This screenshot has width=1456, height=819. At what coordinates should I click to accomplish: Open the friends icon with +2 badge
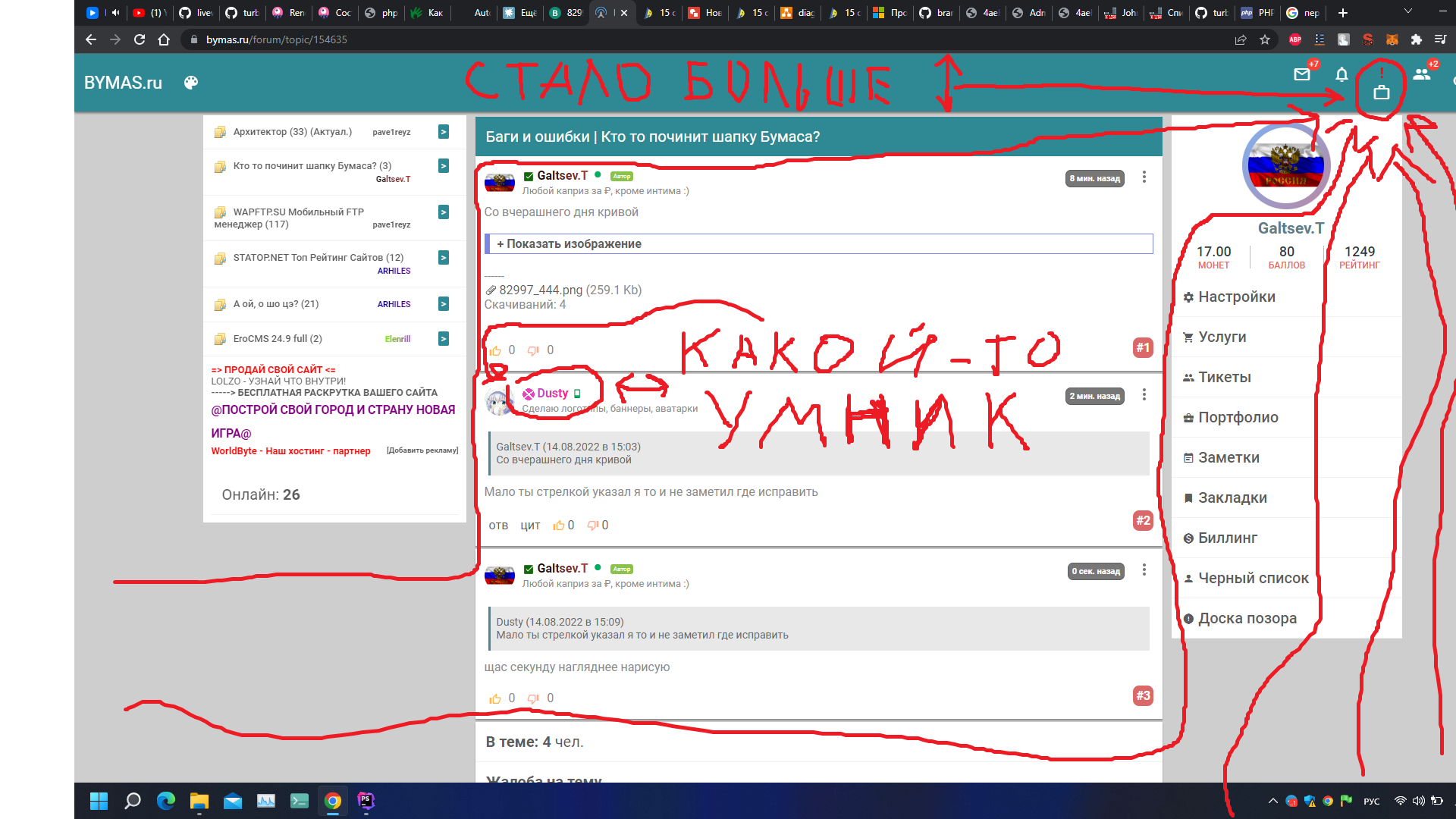[x=1422, y=74]
